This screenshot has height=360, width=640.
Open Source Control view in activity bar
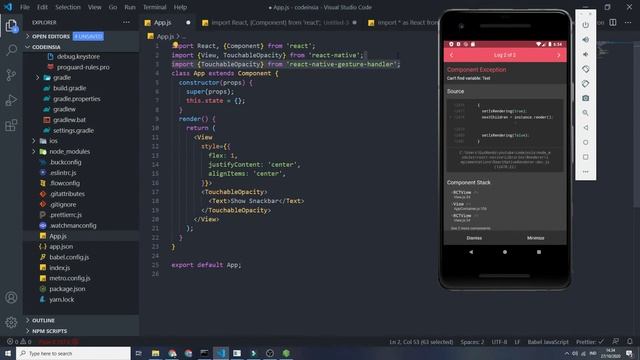pos(11,75)
